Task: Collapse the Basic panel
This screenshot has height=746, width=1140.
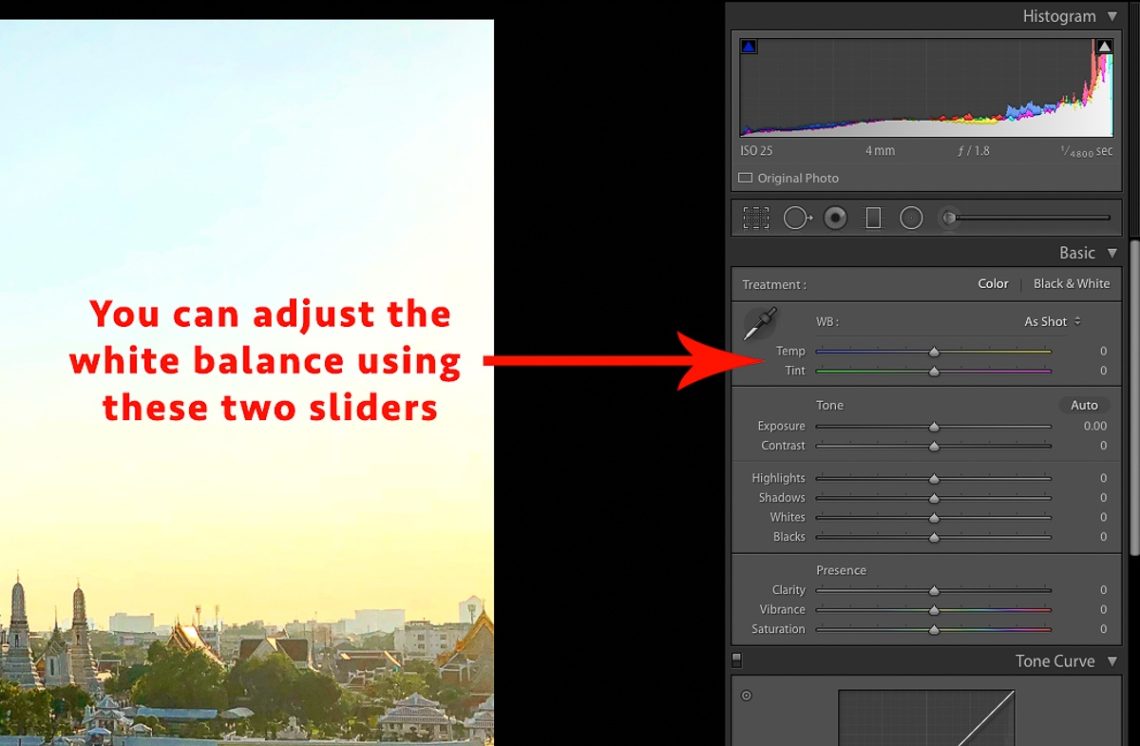Action: pos(1112,254)
